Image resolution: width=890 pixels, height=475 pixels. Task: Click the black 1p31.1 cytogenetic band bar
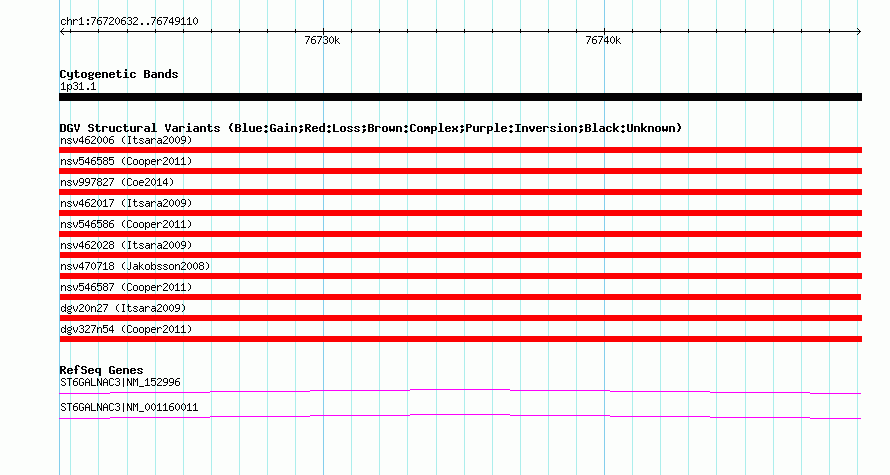pyautogui.click(x=460, y=97)
